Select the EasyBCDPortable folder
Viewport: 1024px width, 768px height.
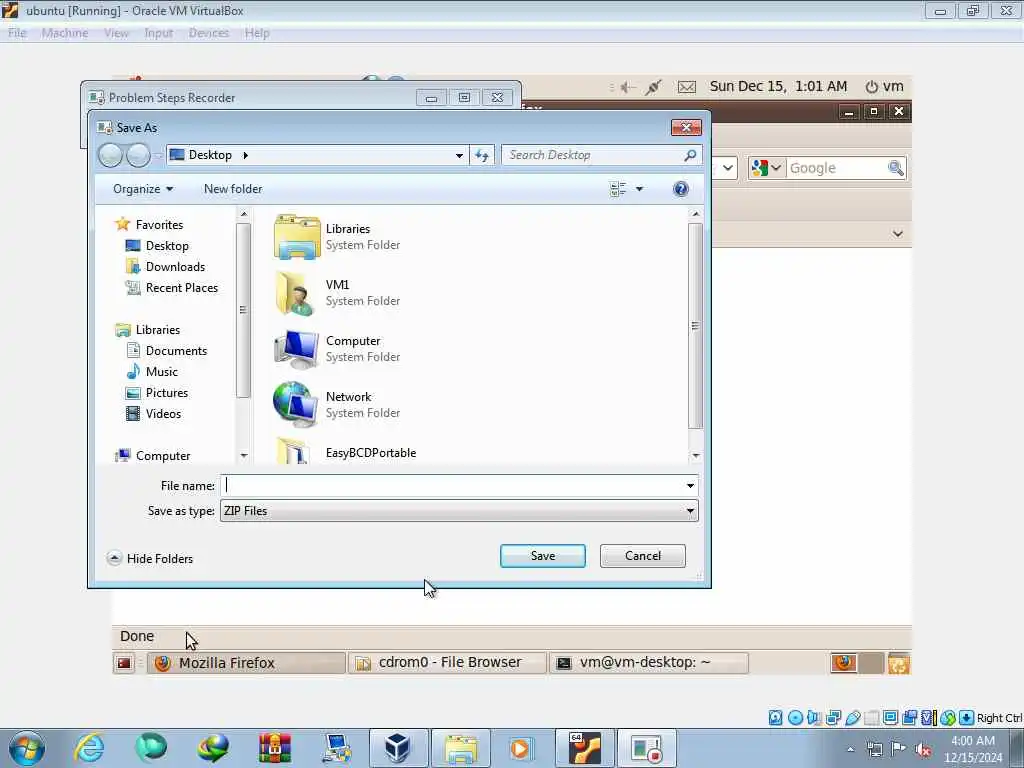pyautogui.click(x=345, y=451)
